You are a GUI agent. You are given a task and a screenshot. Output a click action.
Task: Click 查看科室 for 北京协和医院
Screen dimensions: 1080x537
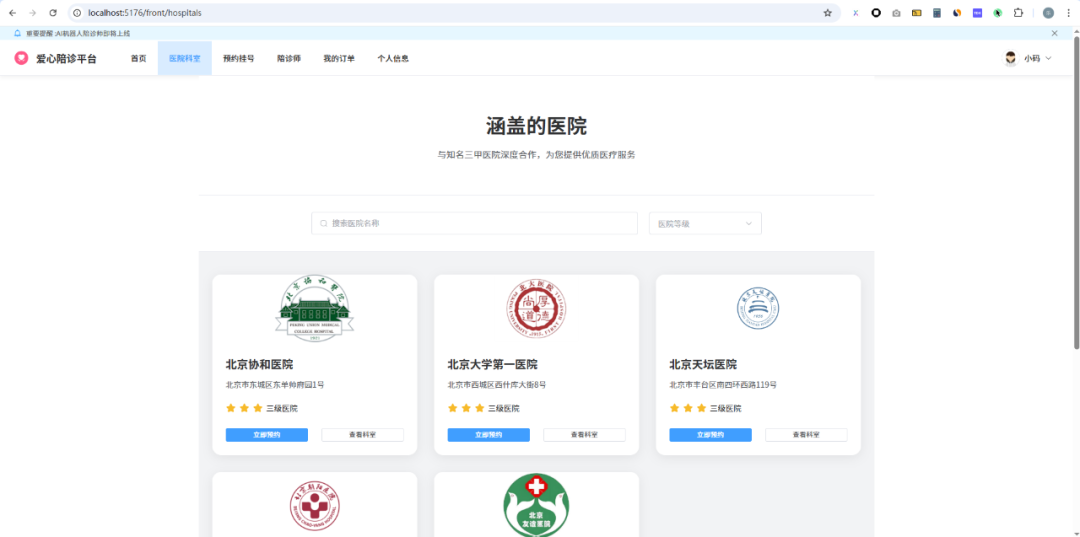(x=362, y=435)
